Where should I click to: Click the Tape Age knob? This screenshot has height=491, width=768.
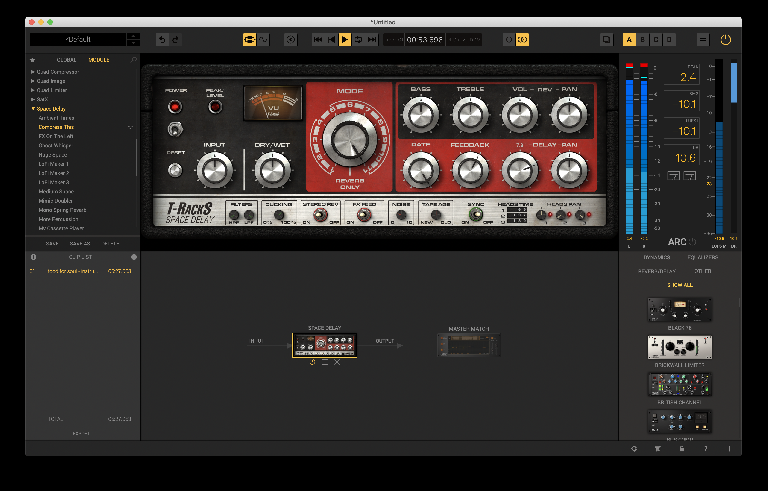click(435, 215)
